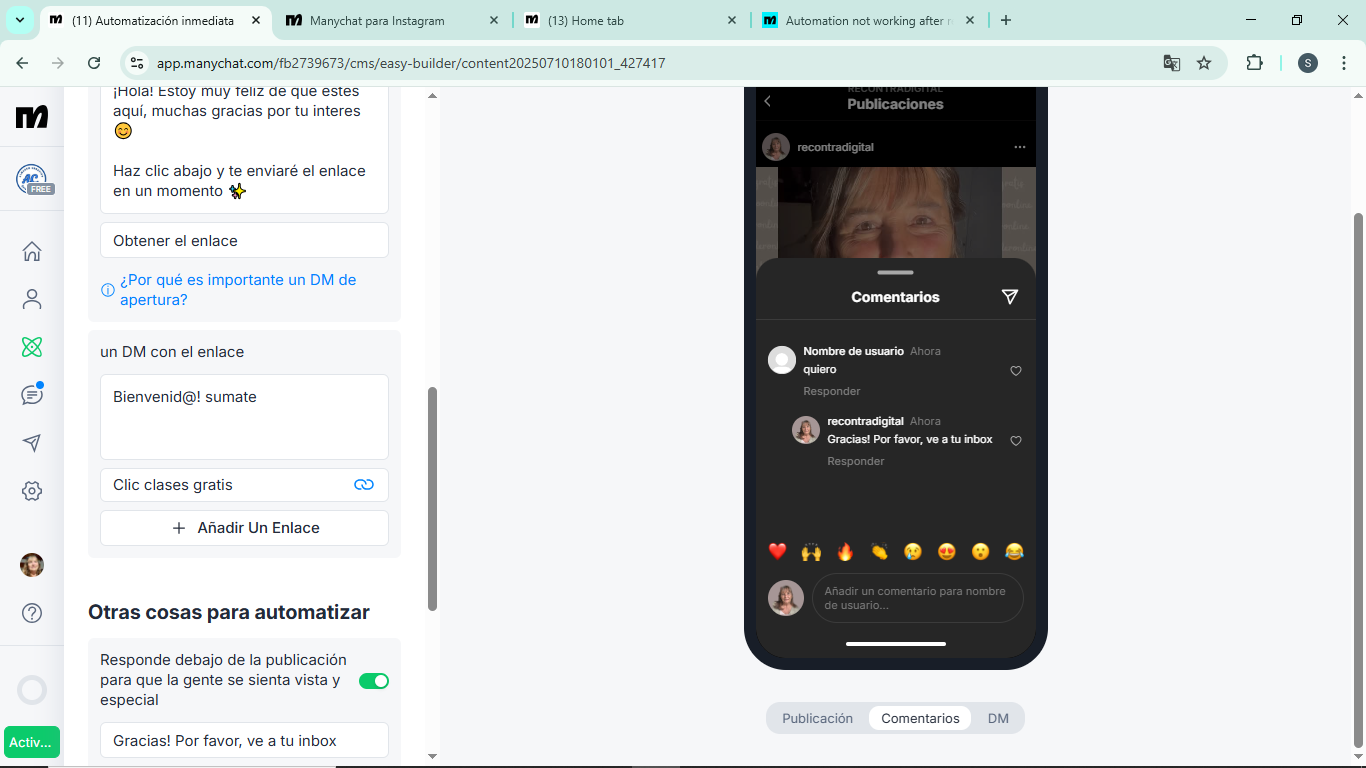Open the three-dot menu on the recontradigital post
The image size is (1366, 768).
click(1019, 147)
